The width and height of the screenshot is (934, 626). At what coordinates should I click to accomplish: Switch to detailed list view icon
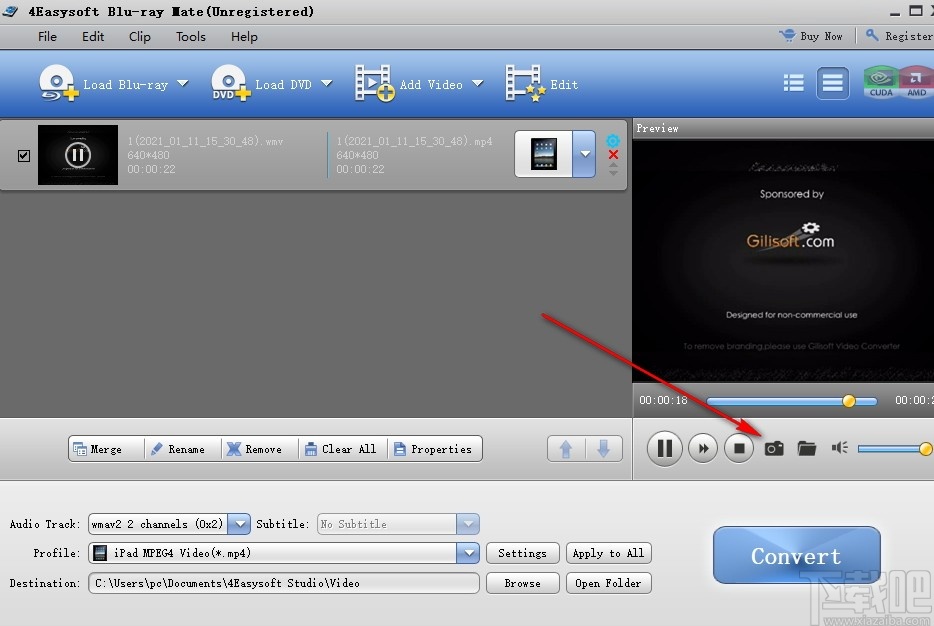pyautogui.click(x=832, y=83)
